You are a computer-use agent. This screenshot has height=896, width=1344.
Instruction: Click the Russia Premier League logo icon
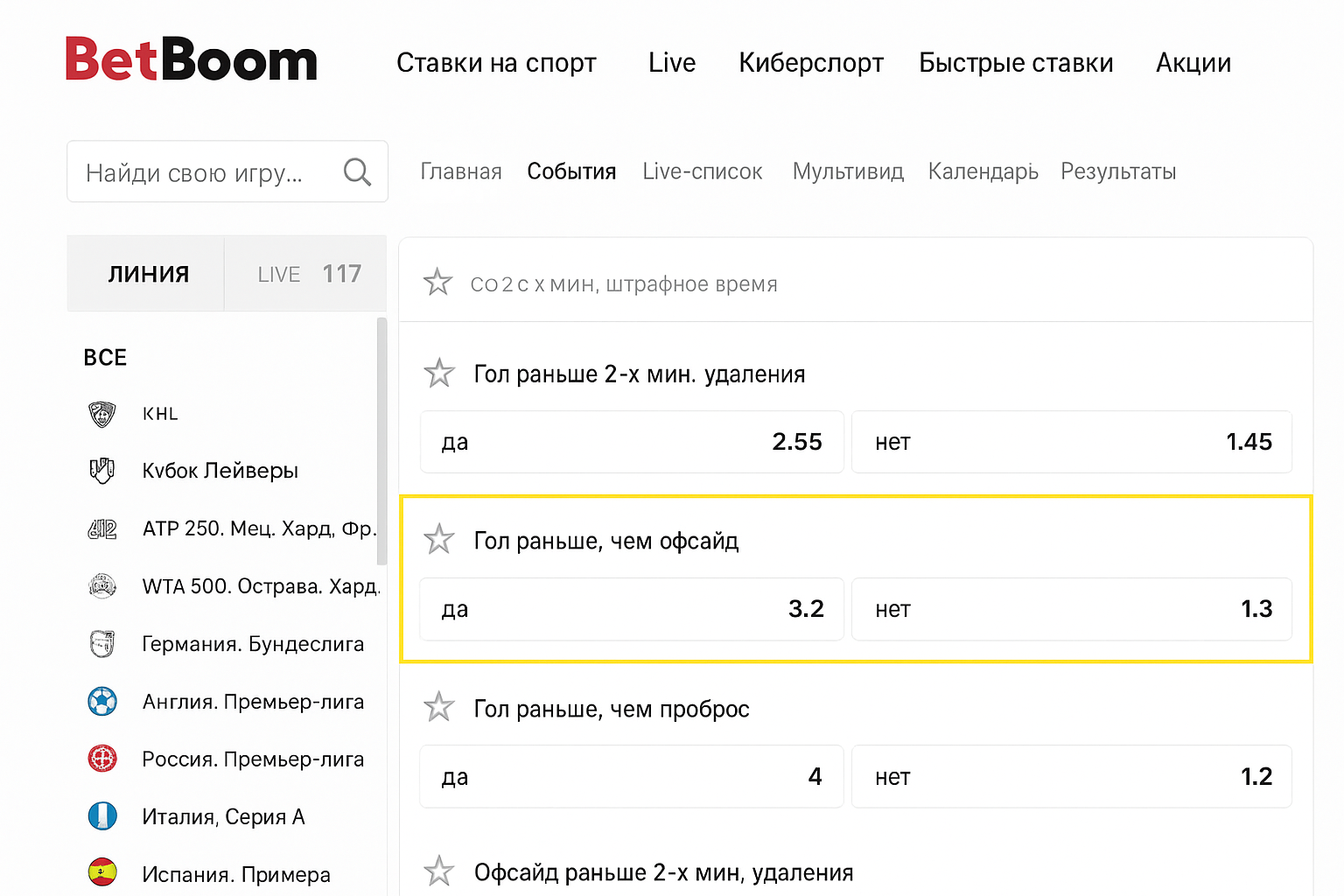point(102,759)
